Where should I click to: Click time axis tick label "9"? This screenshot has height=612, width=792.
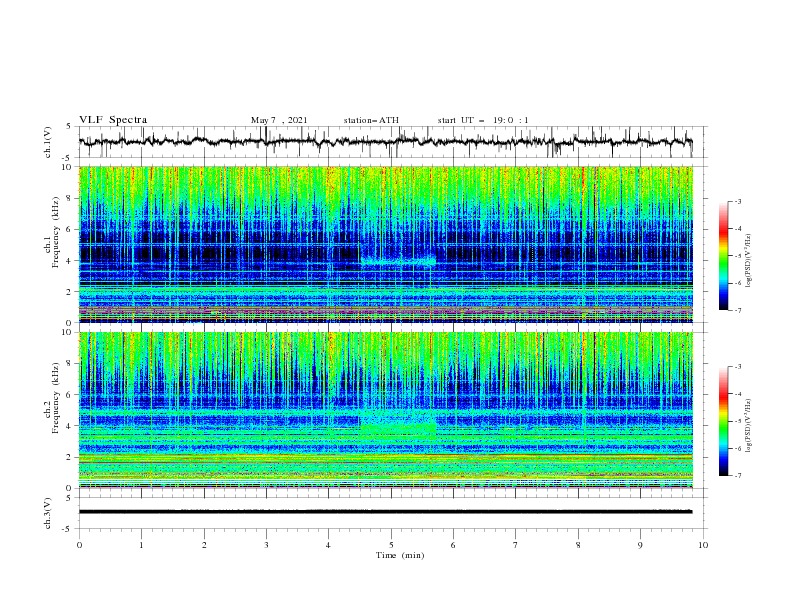click(x=640, y=545)
